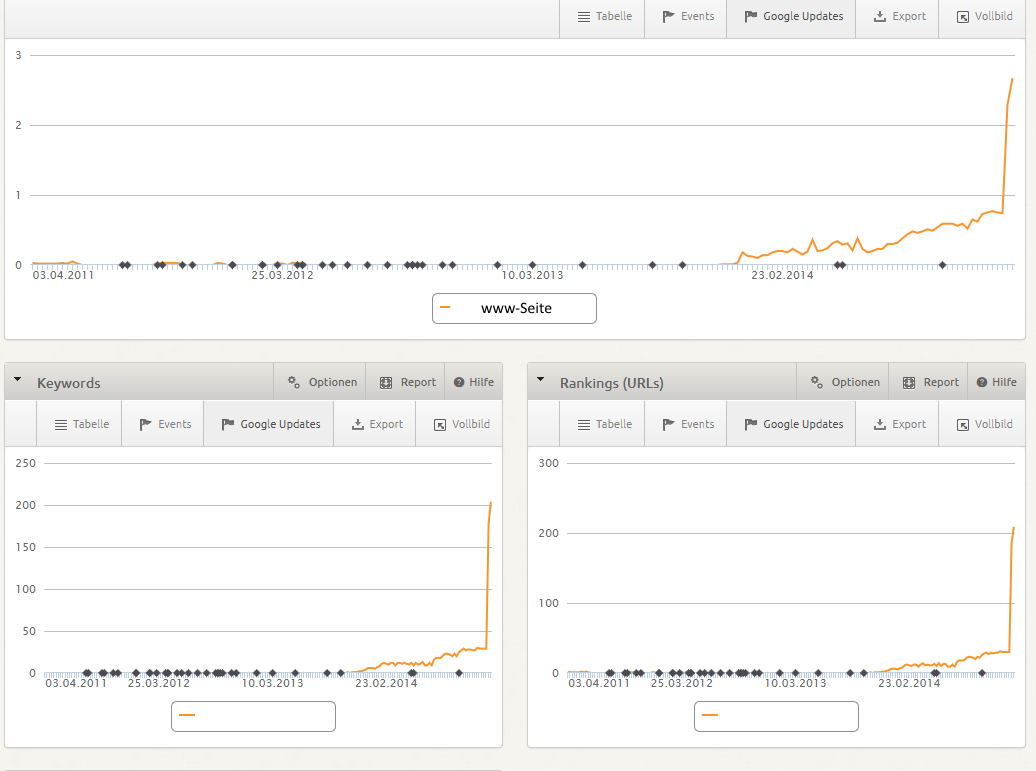The width and height of the screenshot is (1036, 771).
Task: Open the Report tool in the Keywords panel
Action: coord(406,382)
